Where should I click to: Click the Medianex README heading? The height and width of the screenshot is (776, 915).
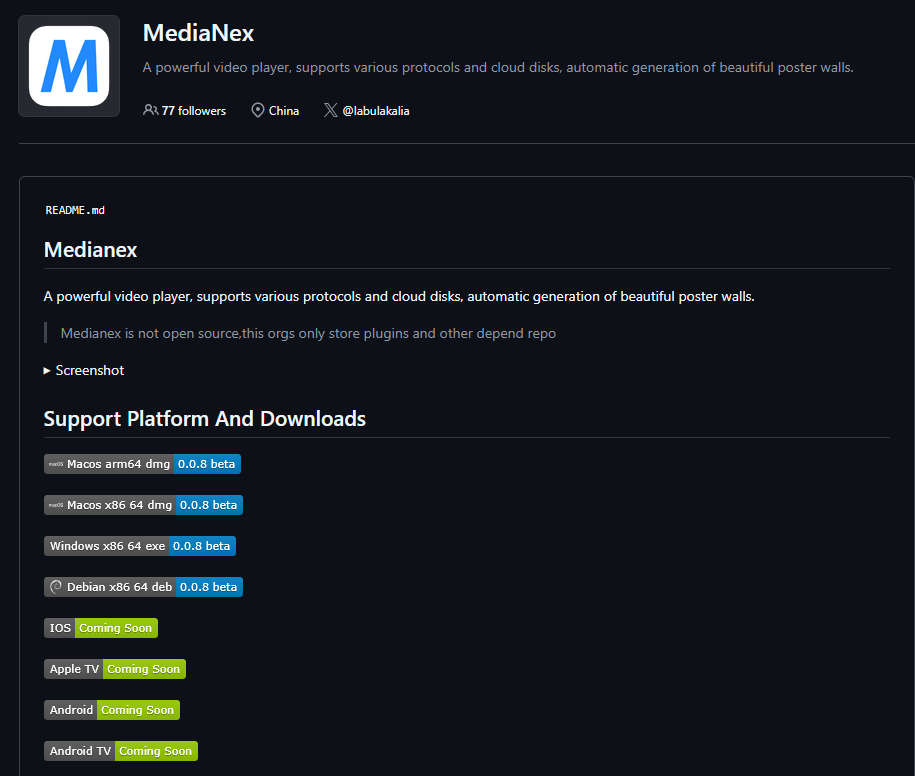click(90, 250)
